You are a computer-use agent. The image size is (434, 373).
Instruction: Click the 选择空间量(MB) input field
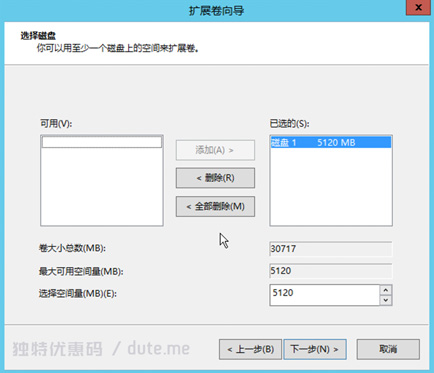tap(324, 295)
